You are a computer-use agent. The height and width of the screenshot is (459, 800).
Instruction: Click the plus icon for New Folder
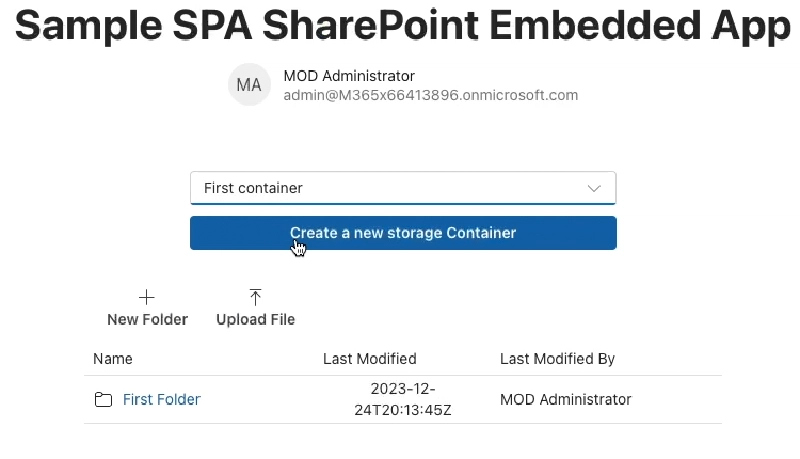click(x=147, y=297)
